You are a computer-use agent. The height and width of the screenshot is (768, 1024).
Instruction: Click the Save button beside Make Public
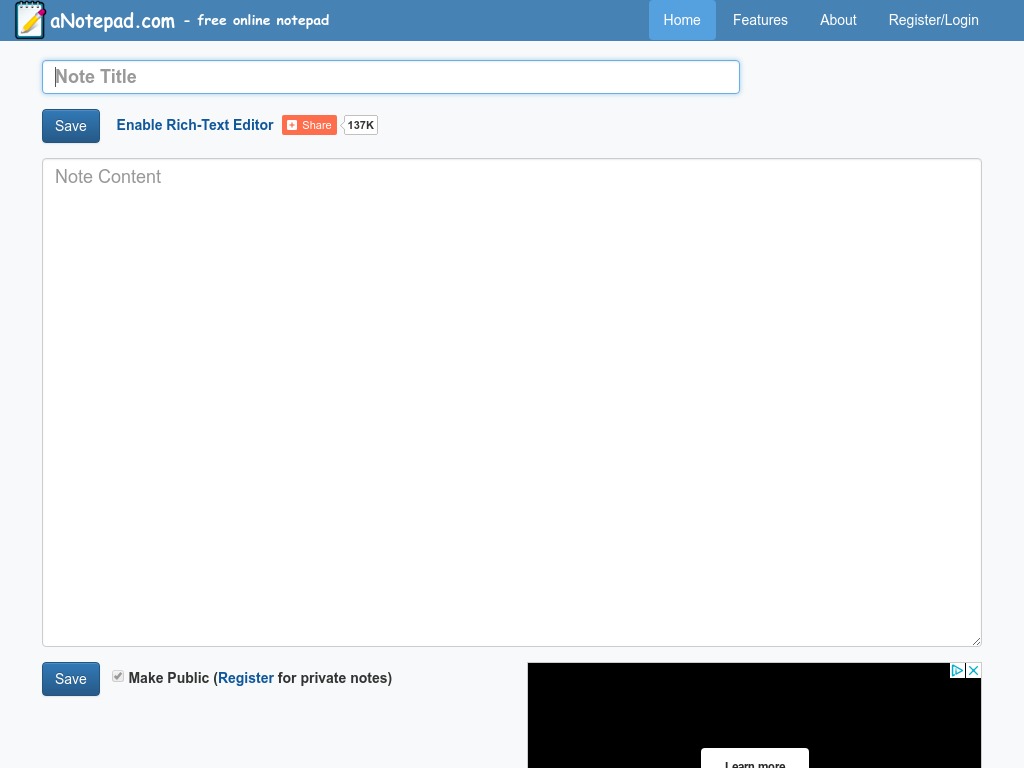(x=71, y=679)
